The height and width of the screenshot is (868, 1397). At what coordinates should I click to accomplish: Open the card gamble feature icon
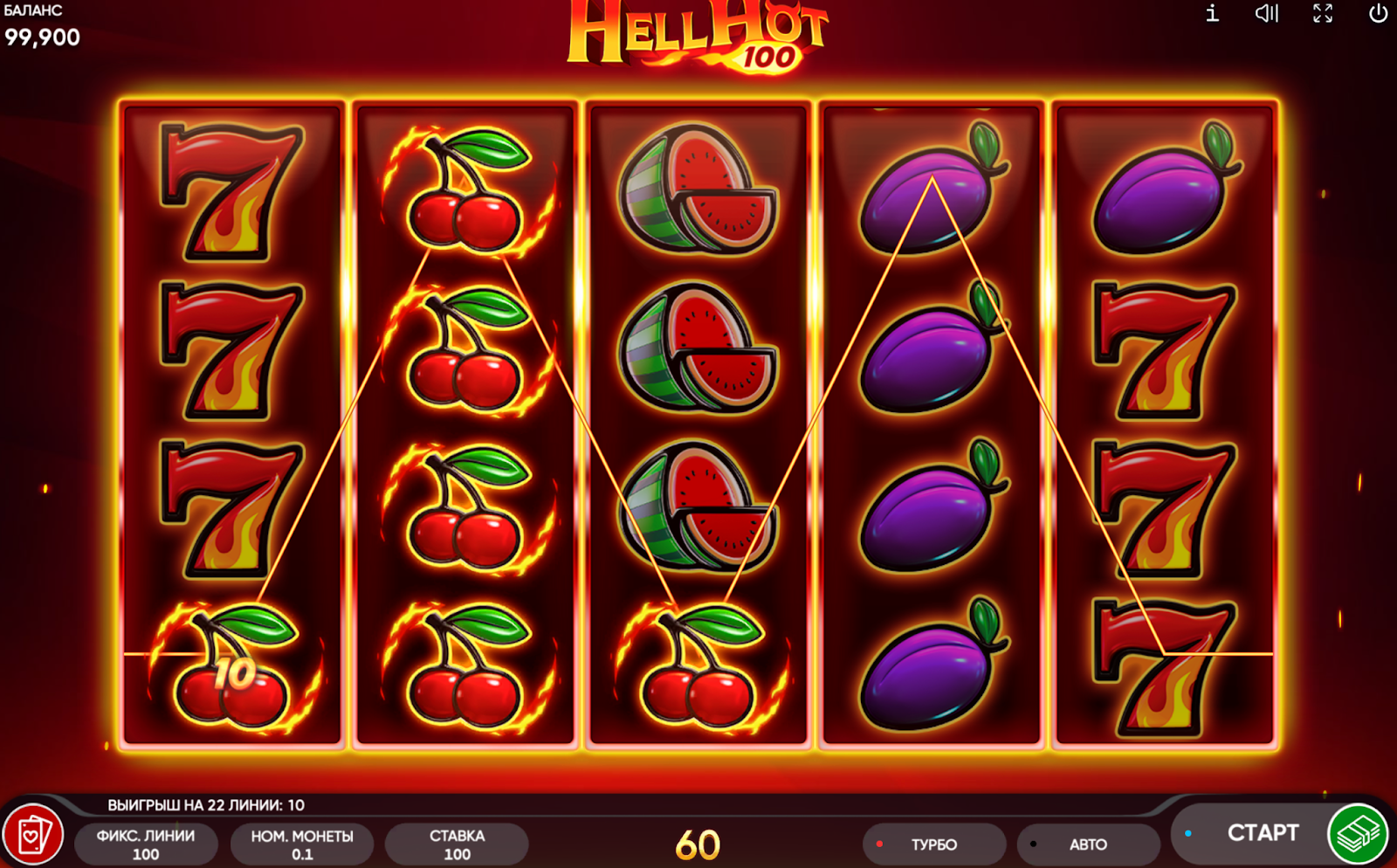[32, 835]
